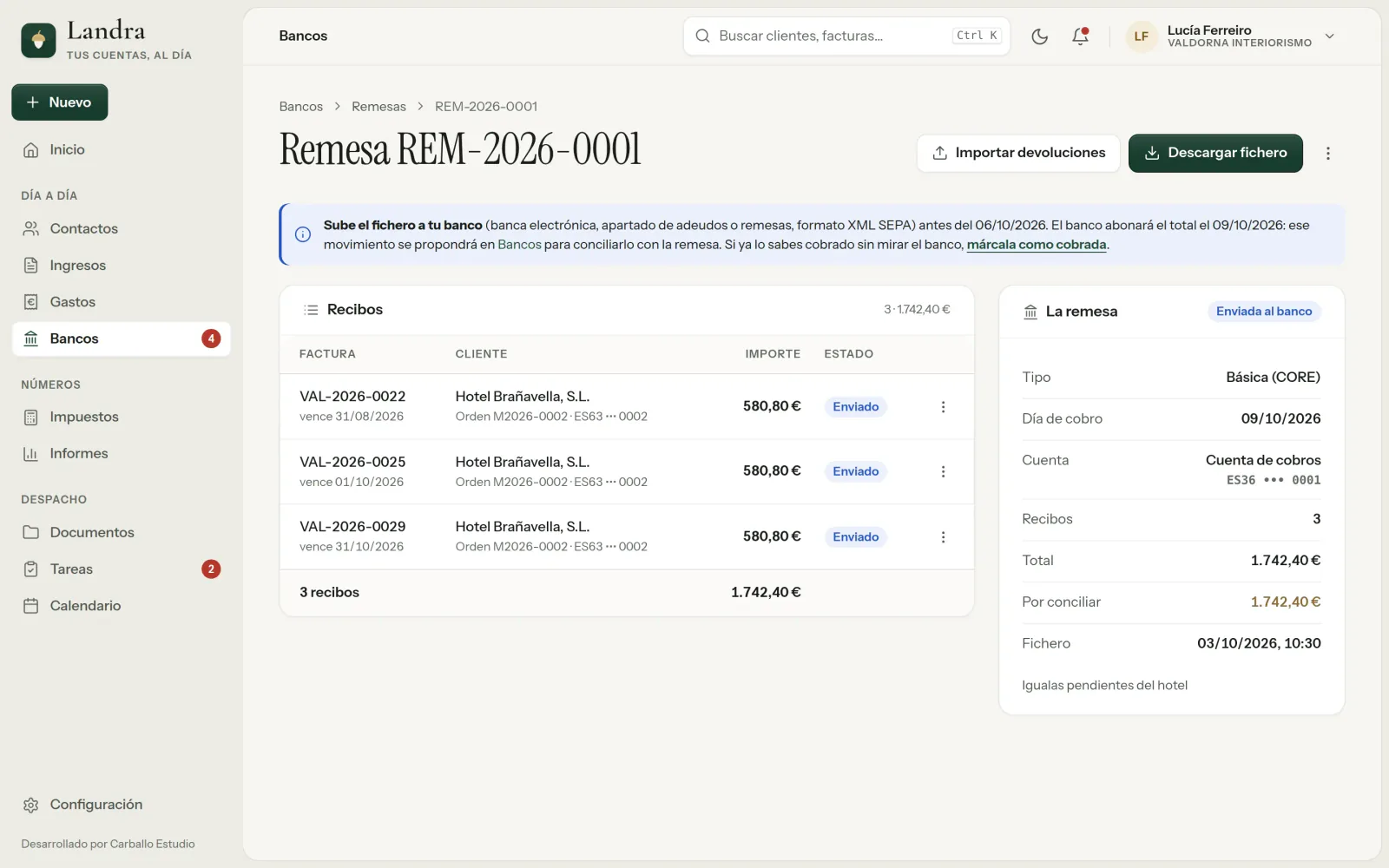Click the bank icon beside La remesa
The image size is (1389, 868).
1030,312
